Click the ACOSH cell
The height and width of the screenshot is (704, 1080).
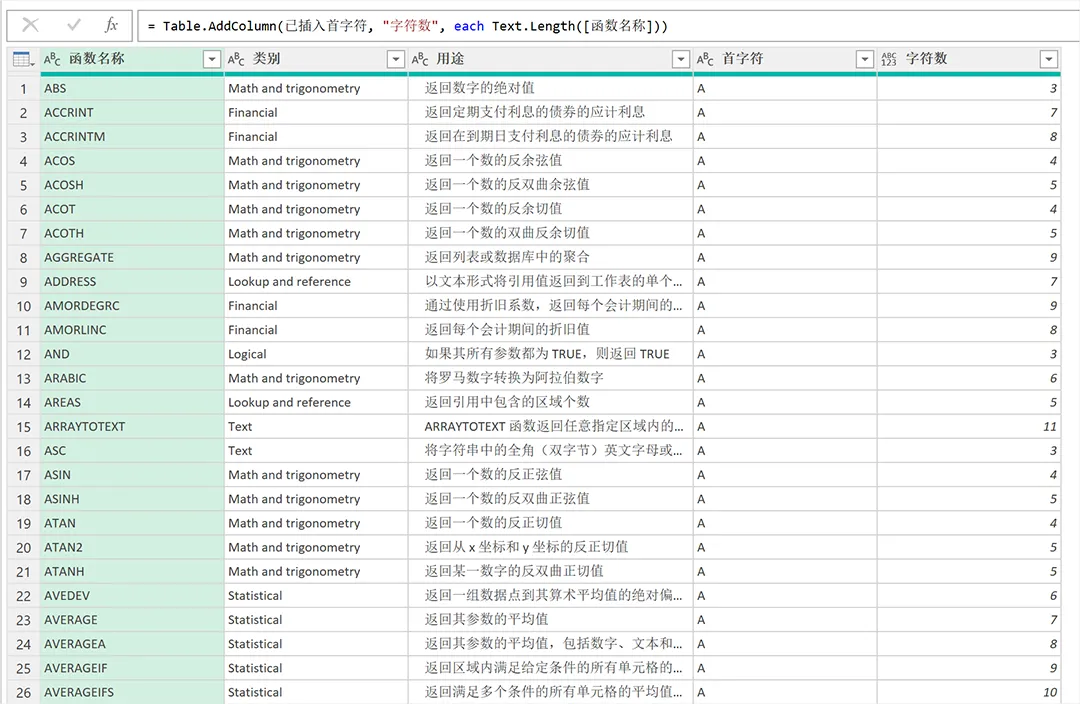click(132, 185)
